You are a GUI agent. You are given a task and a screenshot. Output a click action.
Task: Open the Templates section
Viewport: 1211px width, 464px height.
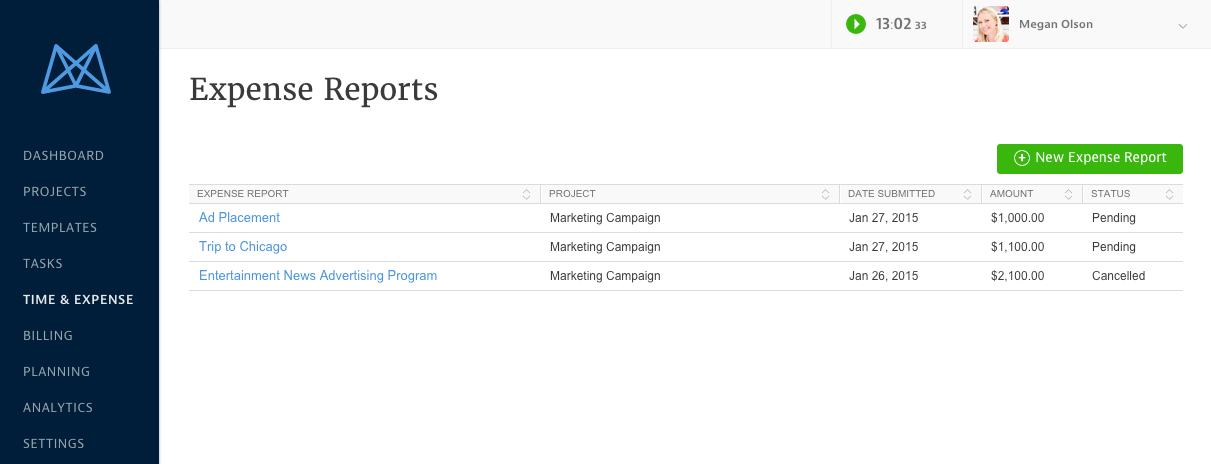(60, 228)
